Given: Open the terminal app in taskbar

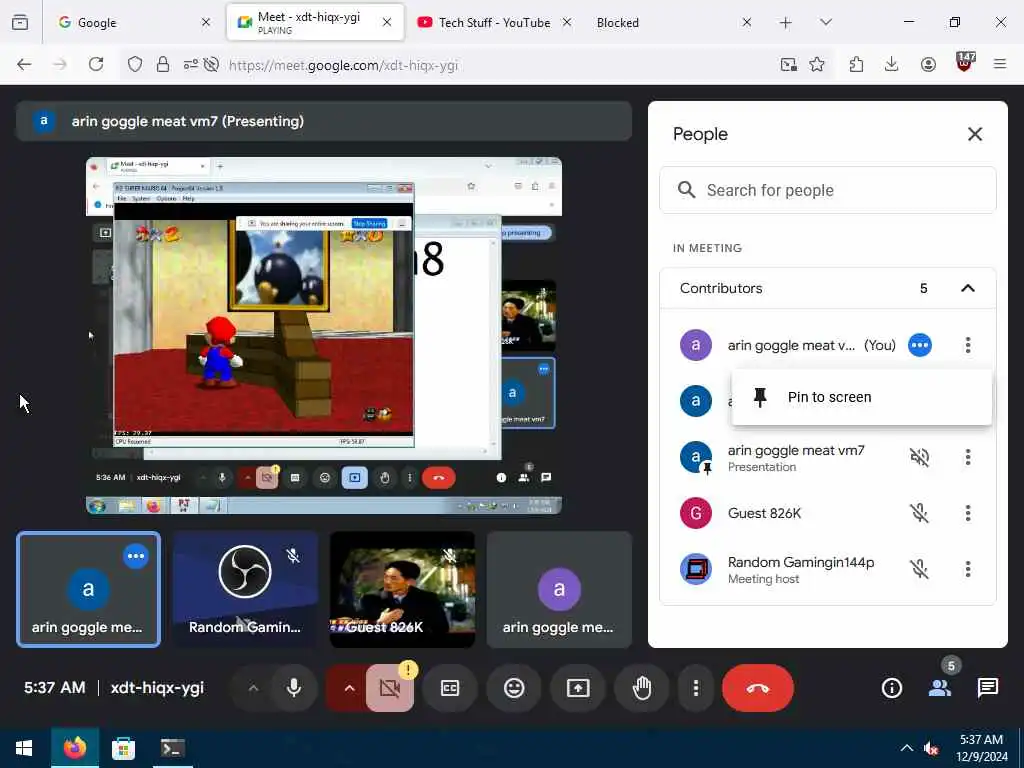Looking at the screenshot, I should coord(172,748).
